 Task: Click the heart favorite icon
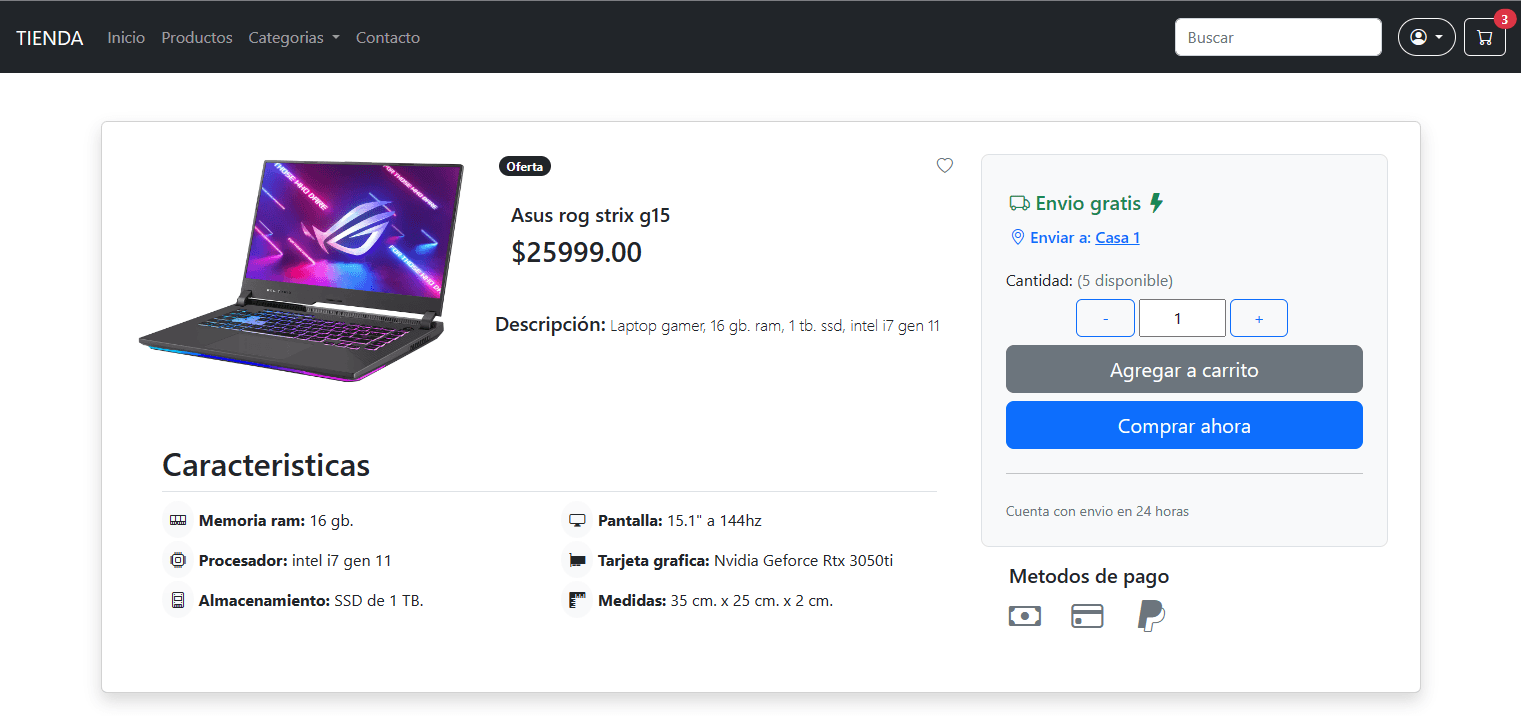[x=945, y=166]
